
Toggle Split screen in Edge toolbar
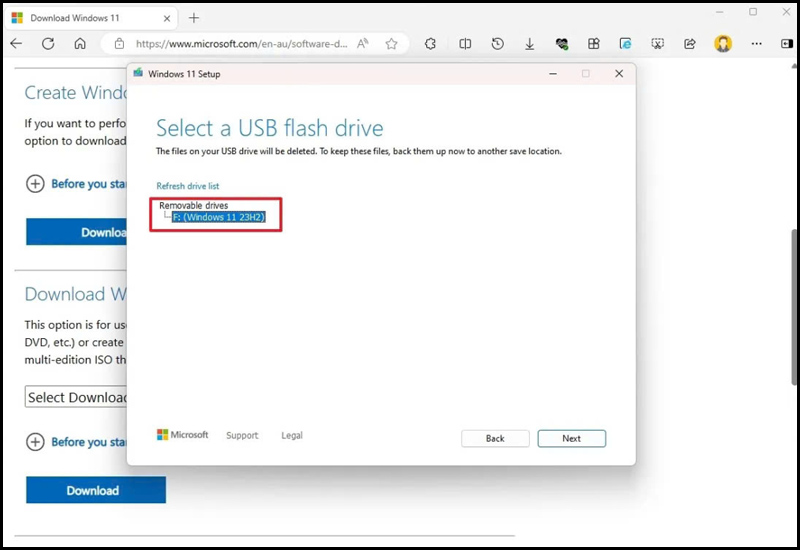pos(465,44)
